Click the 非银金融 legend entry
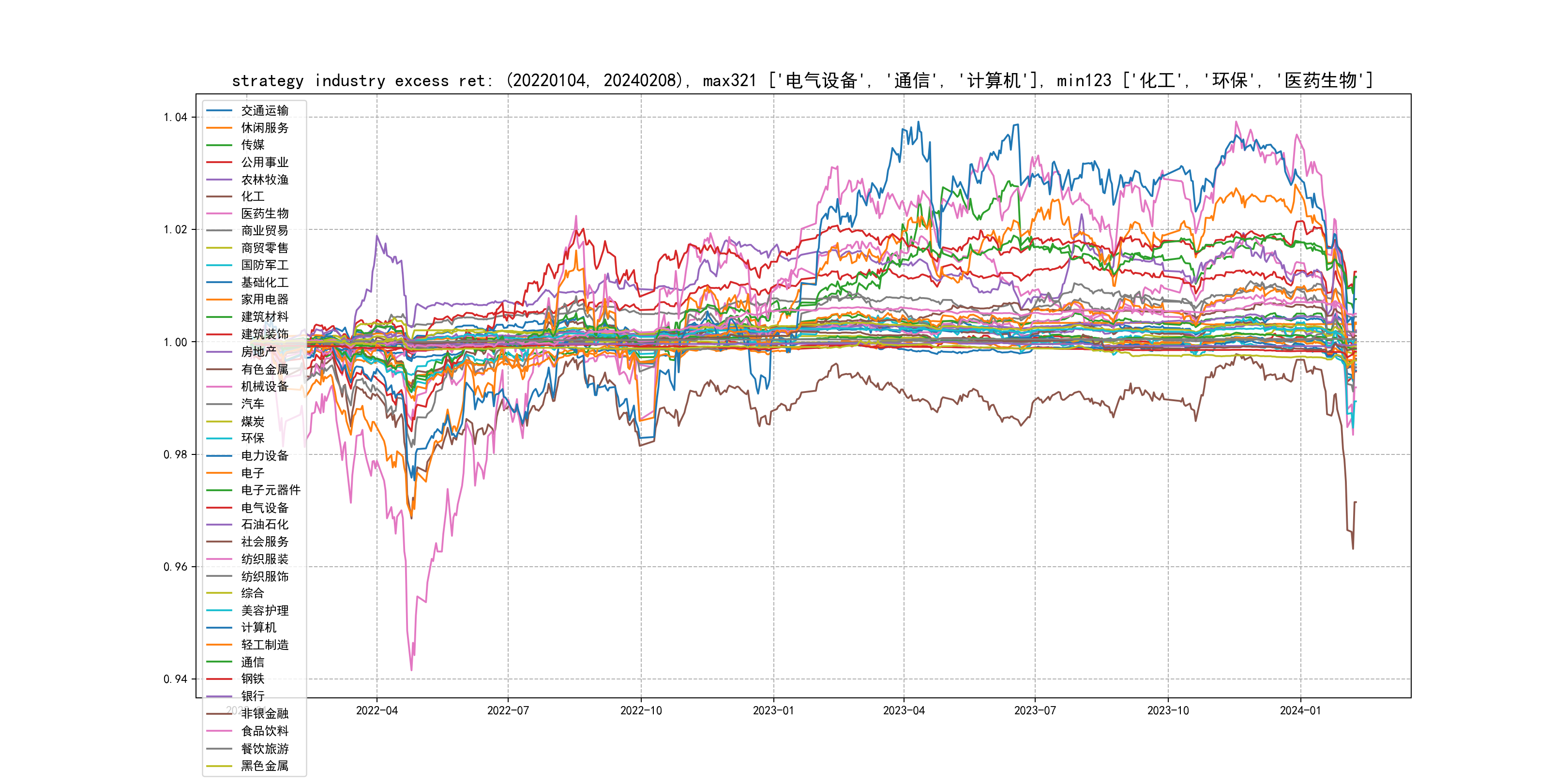 click(264, 713)
